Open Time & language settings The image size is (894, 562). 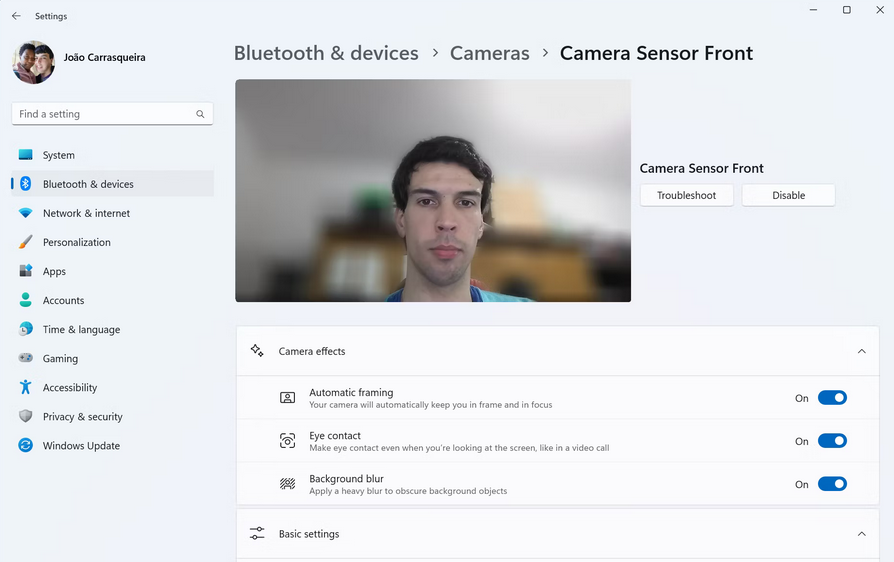tap(112, 329)
